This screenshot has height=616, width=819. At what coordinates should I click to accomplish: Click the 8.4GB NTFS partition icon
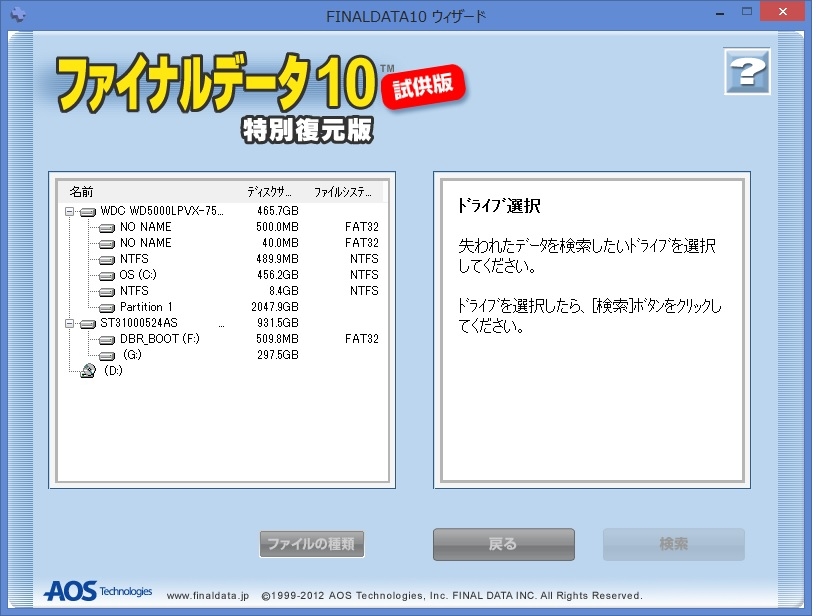107,292
